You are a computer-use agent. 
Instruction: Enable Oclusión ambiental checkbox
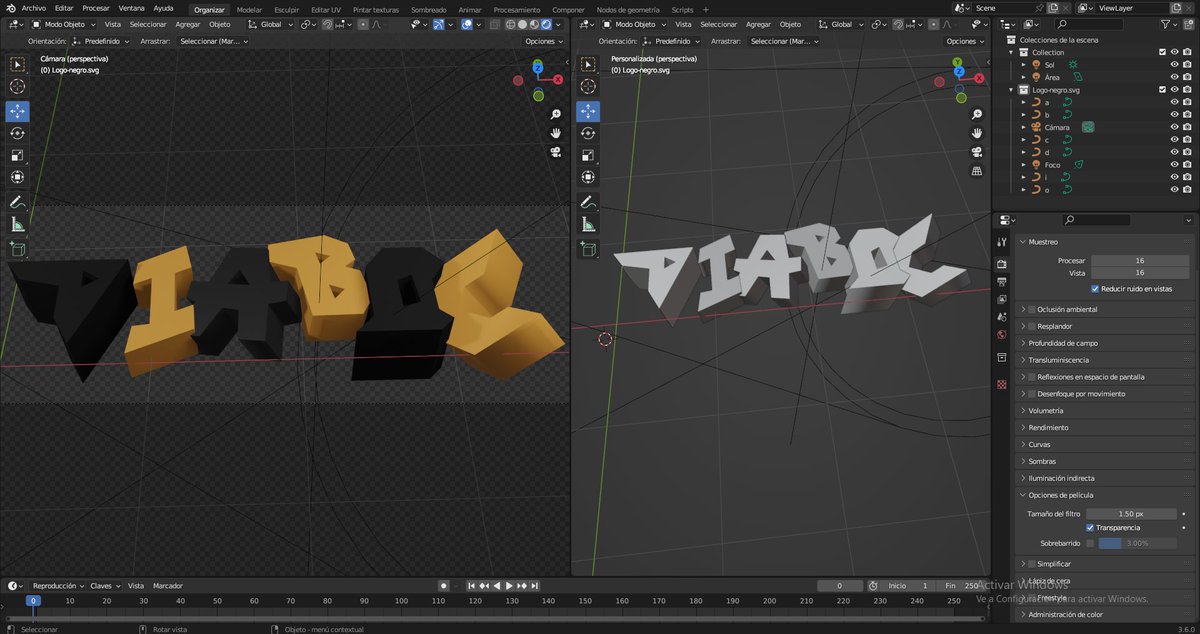(1032, 309)
